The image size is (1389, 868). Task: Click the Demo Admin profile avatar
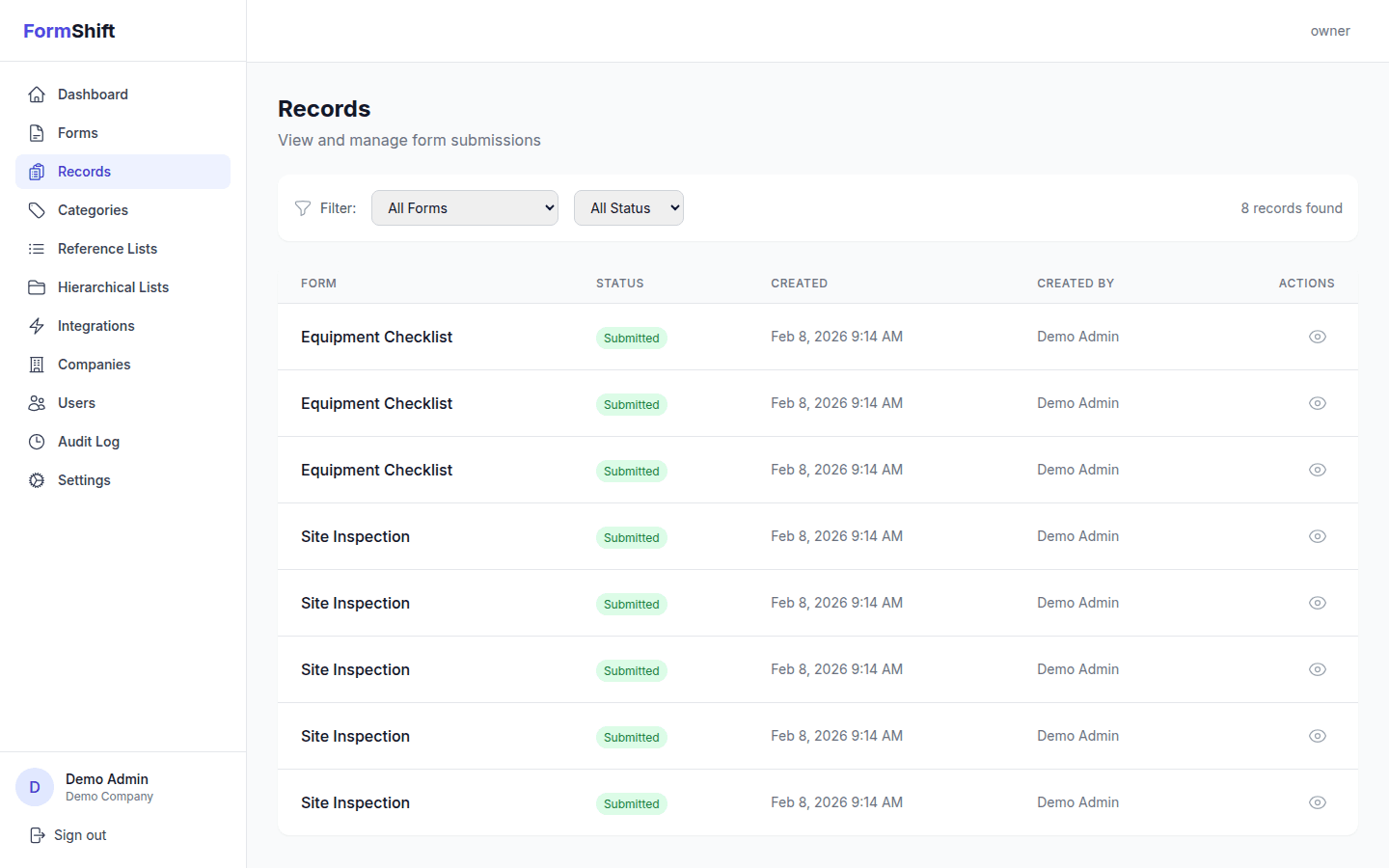pos(34,787)
